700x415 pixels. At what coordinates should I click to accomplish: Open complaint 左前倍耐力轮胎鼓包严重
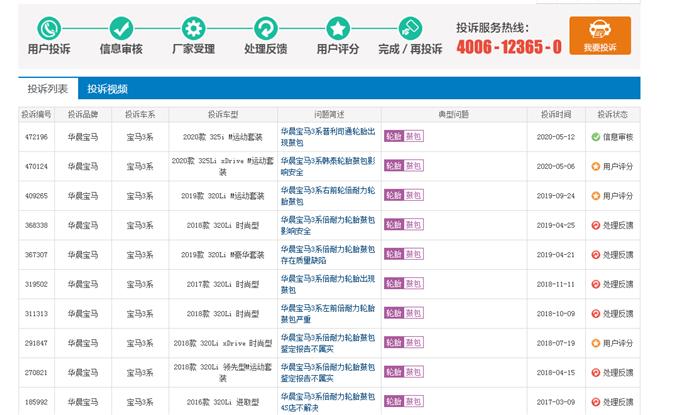pos(328,314)
